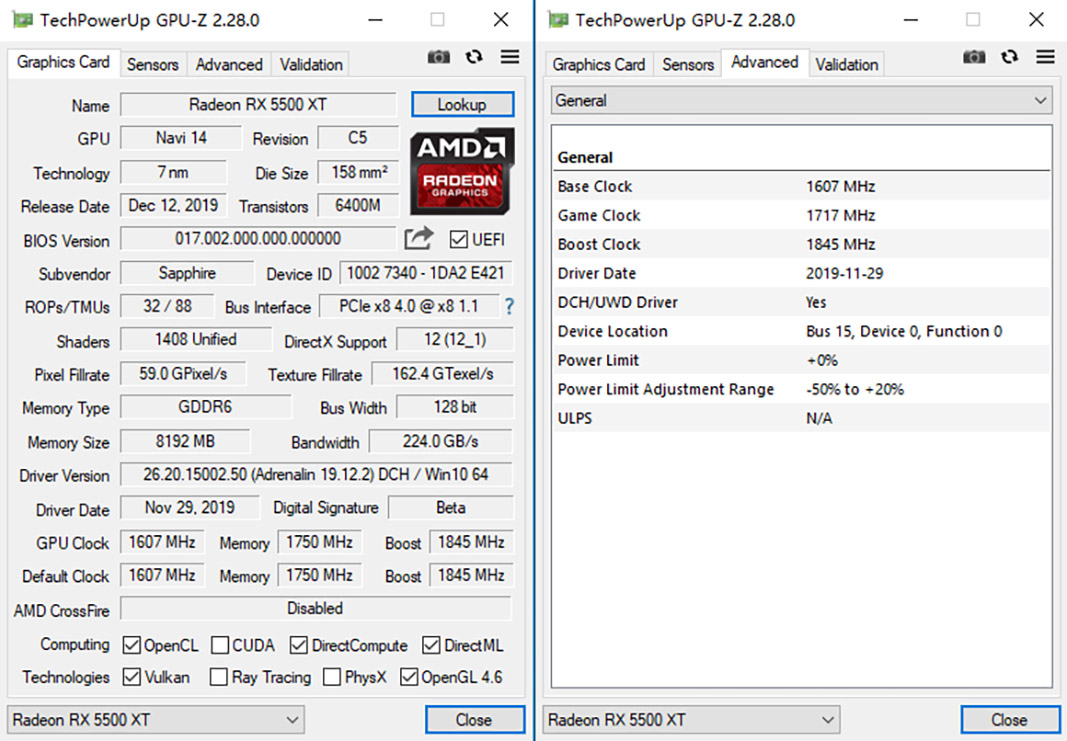Open the Validation tab in left window
1067x741 pixels.
point(311,65)
